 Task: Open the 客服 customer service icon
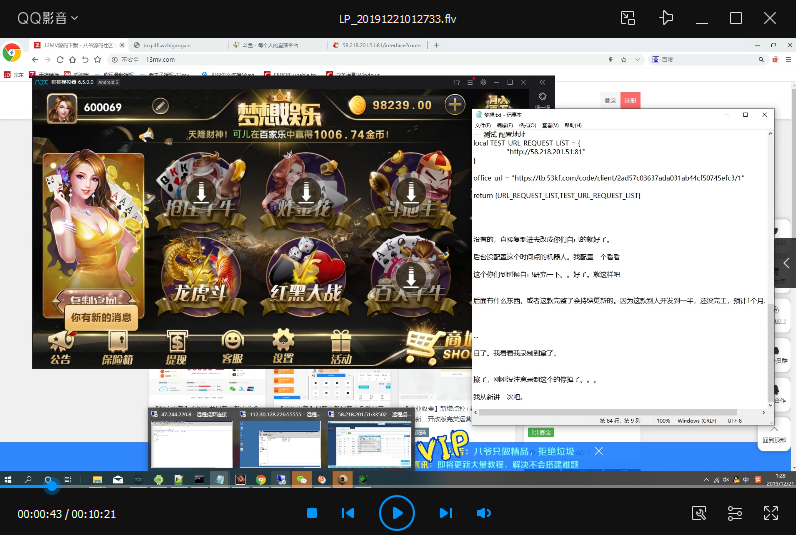click(233, 349)
